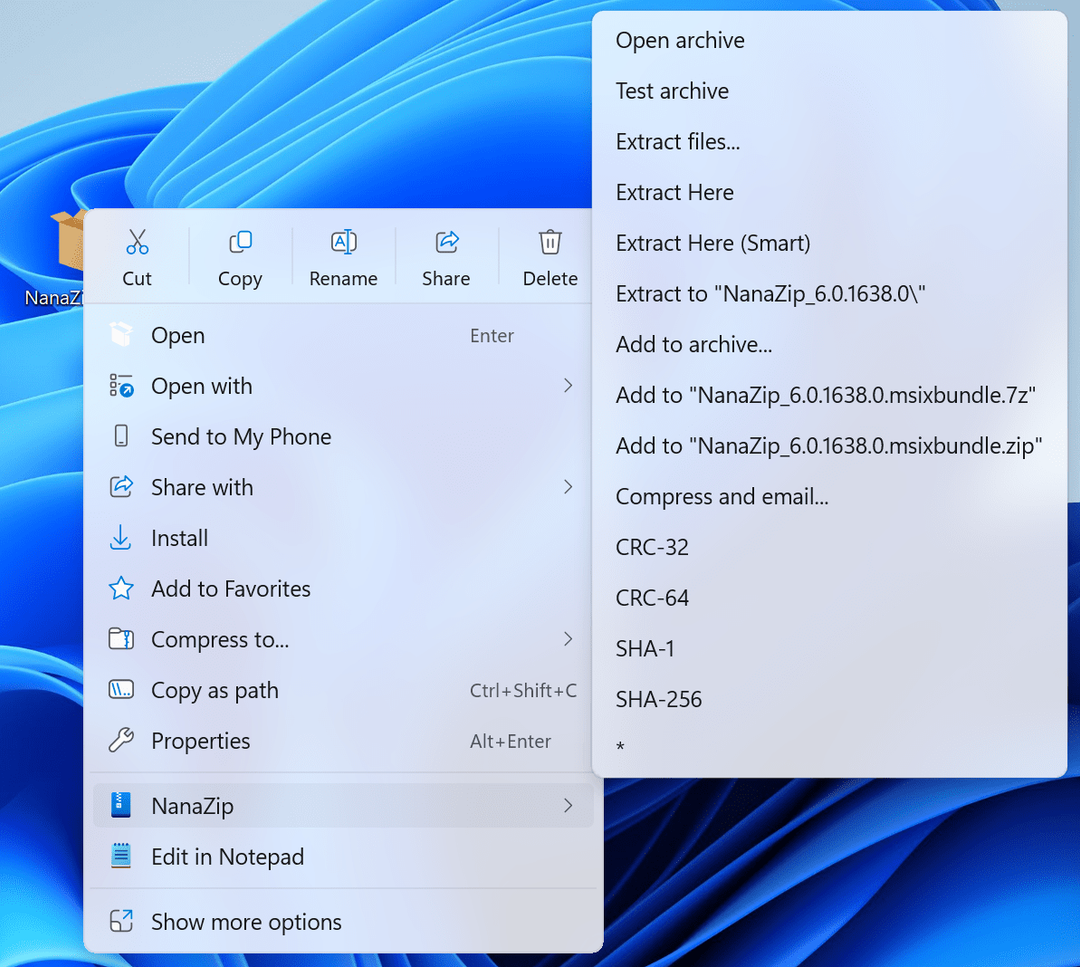1080x967 pixels.
Task: Click the Ctrl+Shift+C shortcut text
Action: pyautogui.click(x=523, y=690)
